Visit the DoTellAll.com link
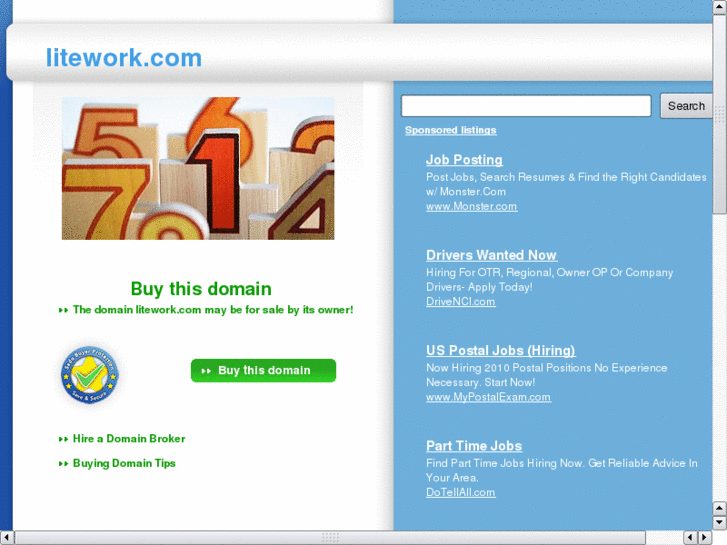The height and width of the screenshot is (545, 727). click(460, 493)
